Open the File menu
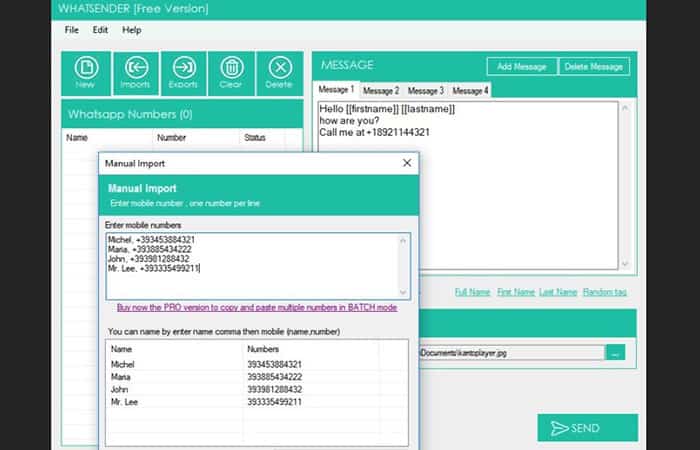Viewport: 700px width, 450px height. pos(71,30)
